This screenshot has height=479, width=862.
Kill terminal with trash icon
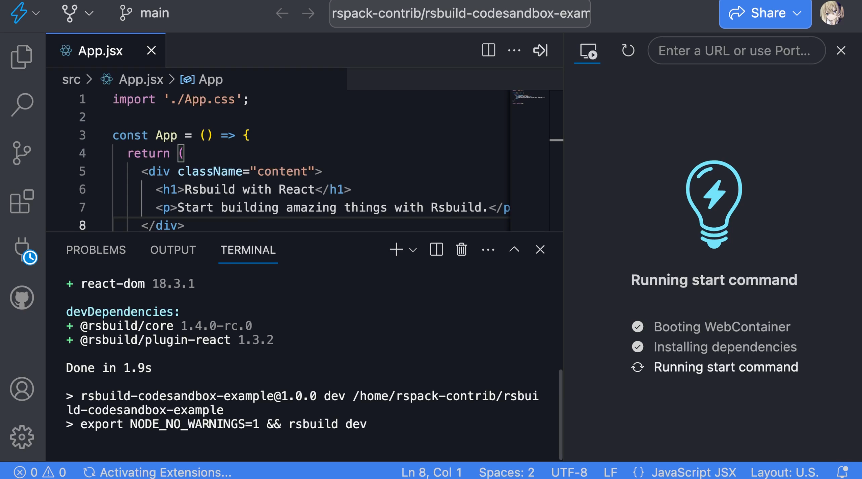[x=462, y=250]
